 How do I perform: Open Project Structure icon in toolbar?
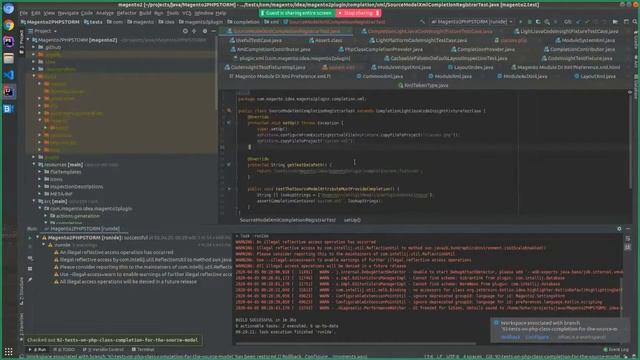626,22
